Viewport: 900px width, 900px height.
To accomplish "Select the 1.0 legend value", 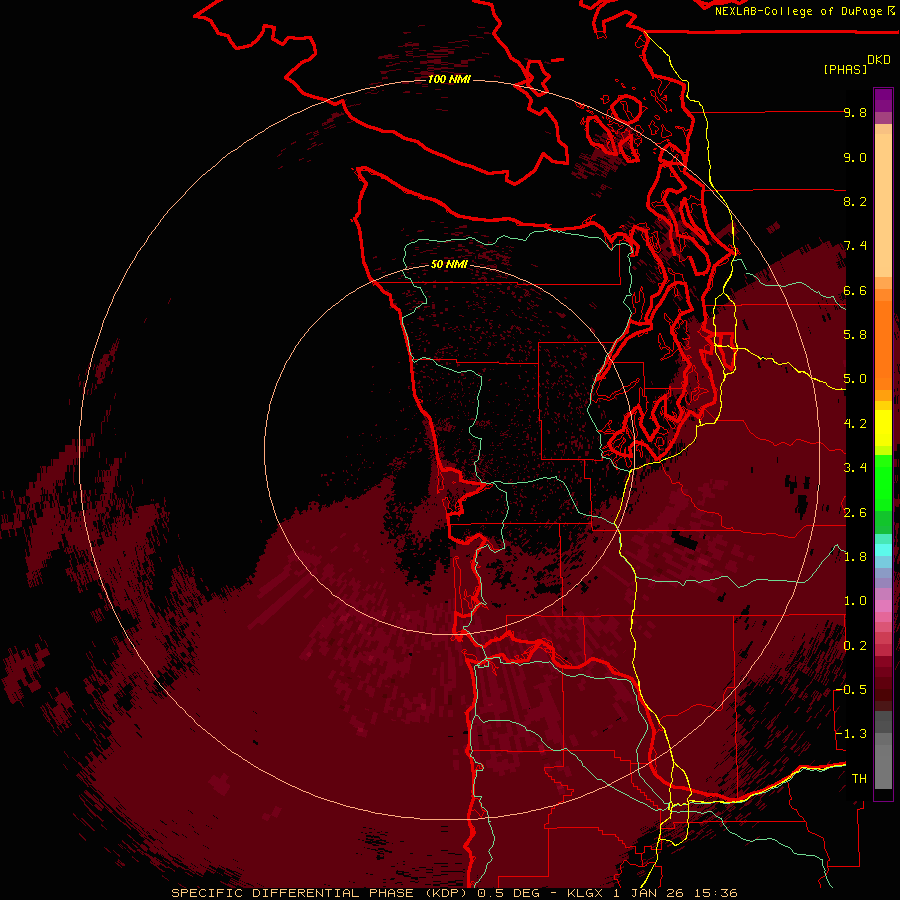I will [855, 601].
